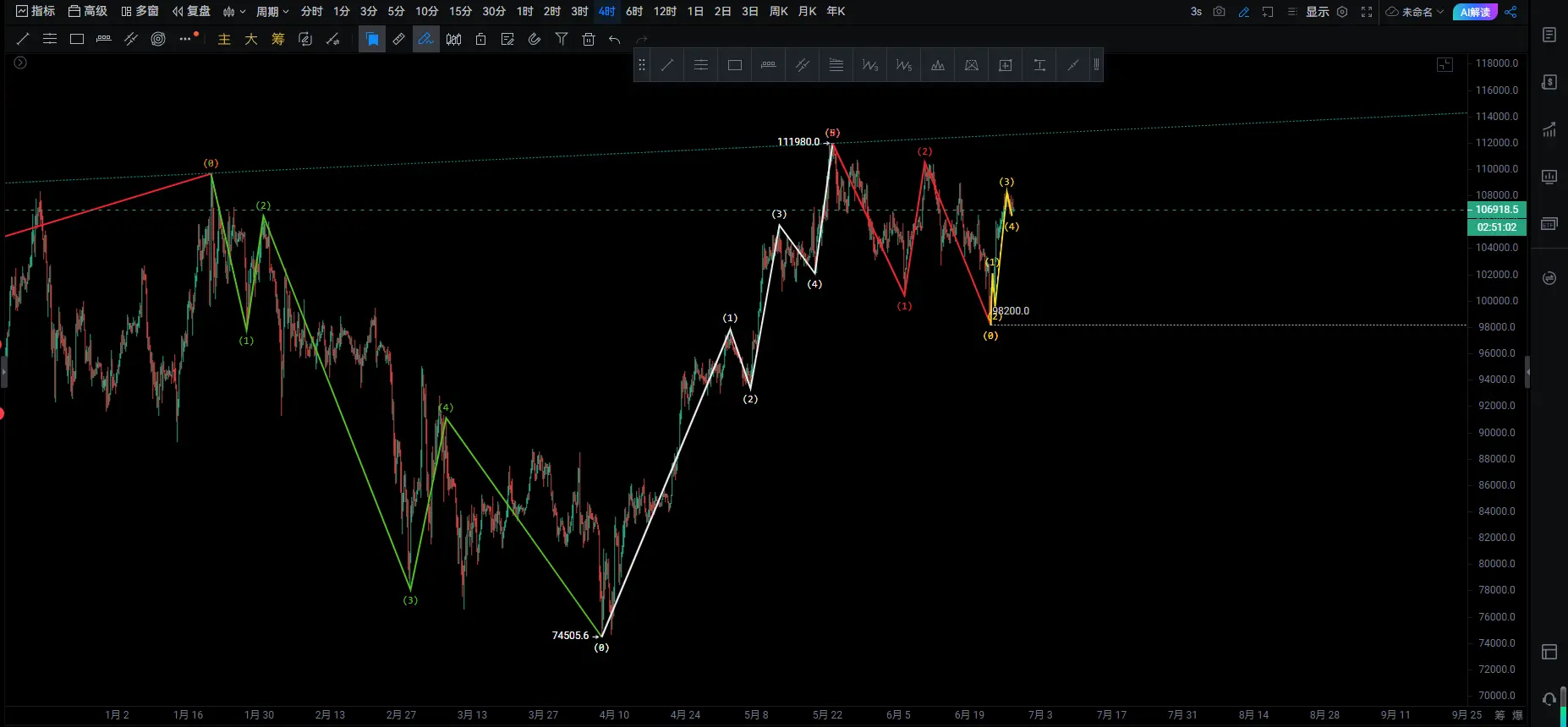1568x727 pixels.
Task: Switch to the 12时 timeframe
Action: point(665,12)
